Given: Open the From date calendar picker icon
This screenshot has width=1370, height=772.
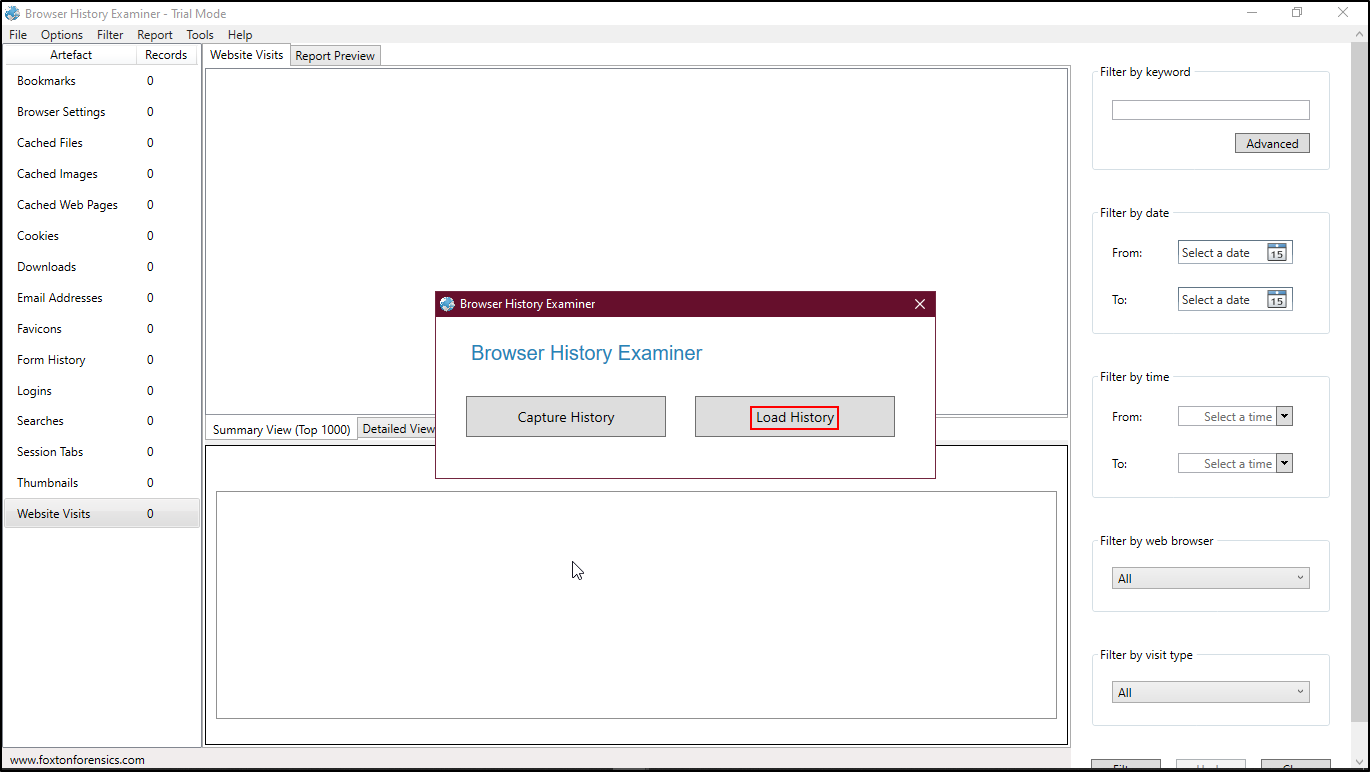Looking at the screenshot, I should [x=1276, y=253].
